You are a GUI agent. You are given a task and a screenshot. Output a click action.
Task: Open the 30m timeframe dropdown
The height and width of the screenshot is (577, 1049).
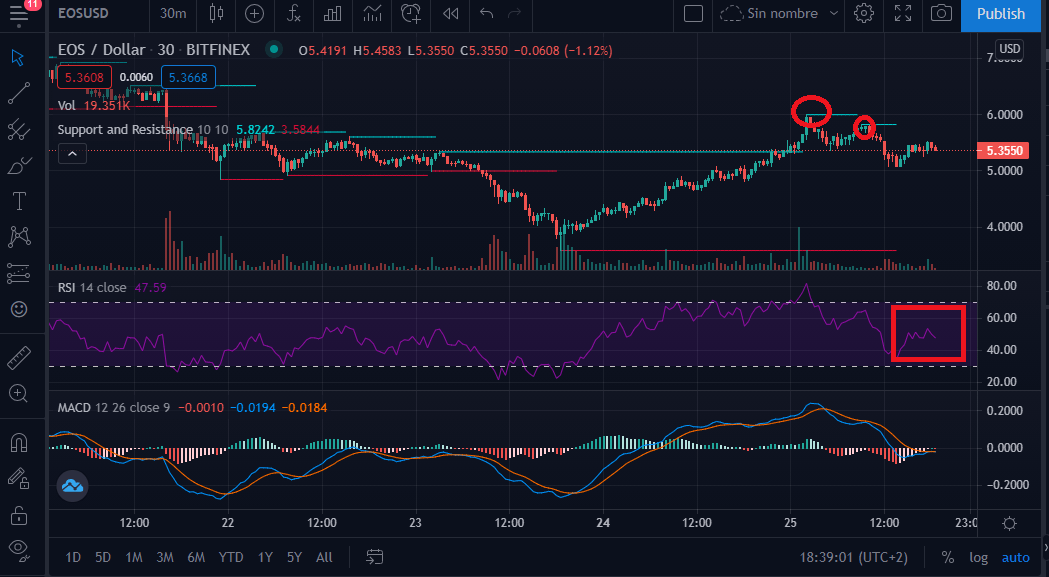point(173,14)
